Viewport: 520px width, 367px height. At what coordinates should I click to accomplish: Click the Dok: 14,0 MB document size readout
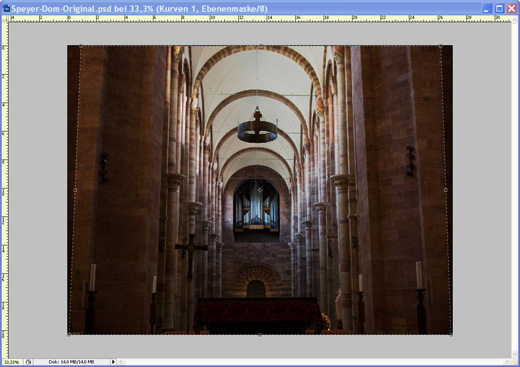71,362
